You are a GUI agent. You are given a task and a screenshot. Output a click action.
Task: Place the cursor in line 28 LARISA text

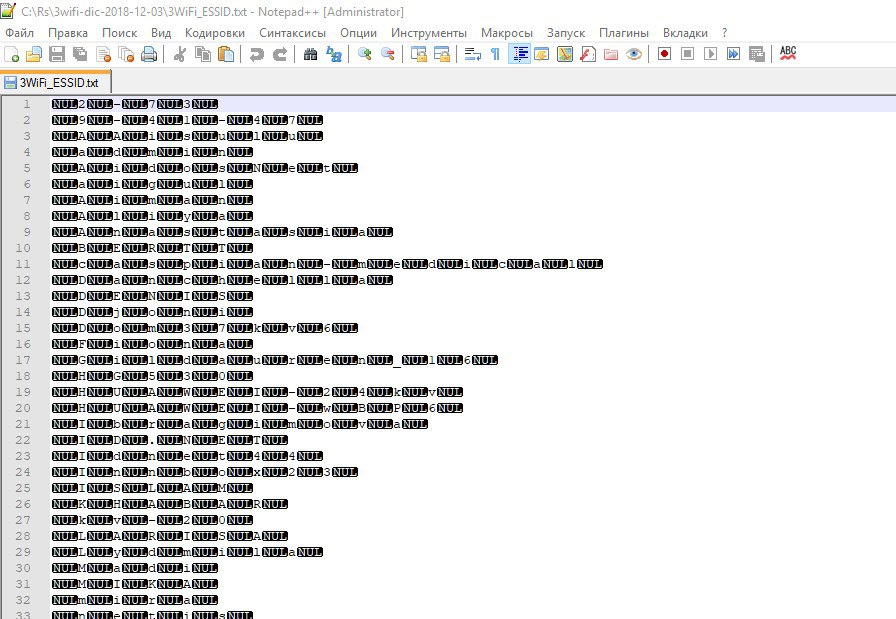[x=170, y=536]
